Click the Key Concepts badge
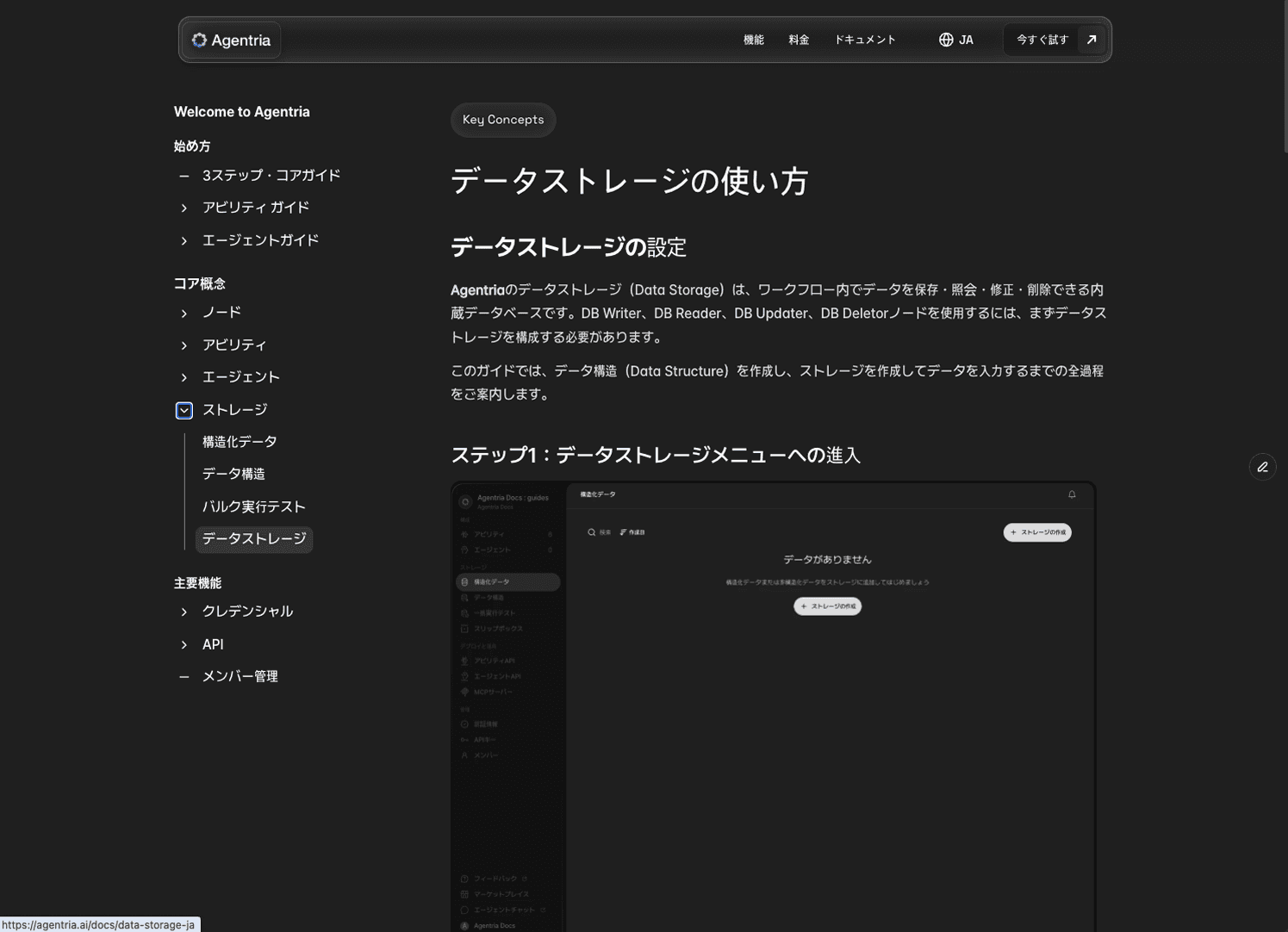The height and width of the screenshot is (932, 1288). (x=503, y=120)
